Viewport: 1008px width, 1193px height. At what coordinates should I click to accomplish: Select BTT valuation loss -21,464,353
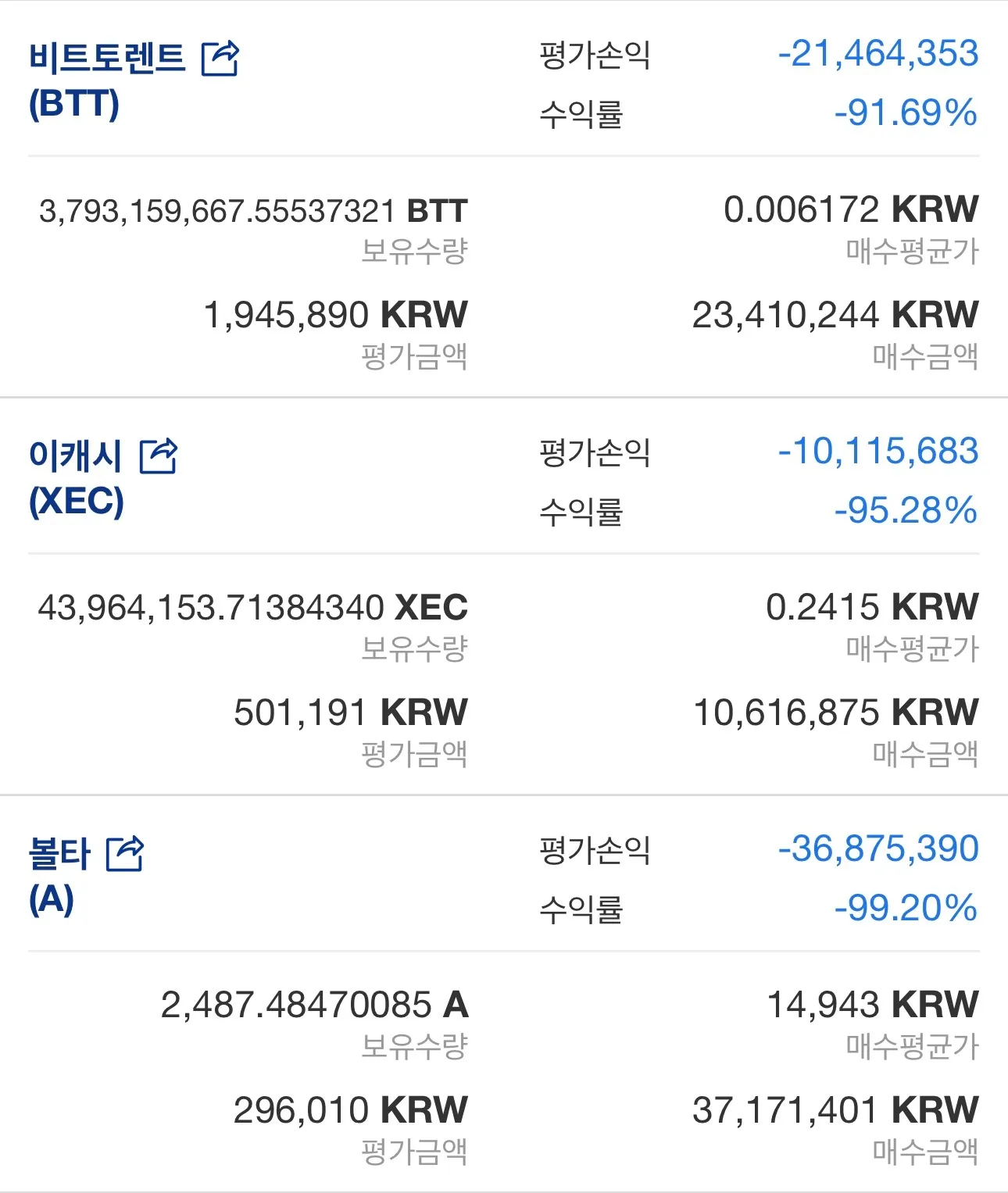pos(878,54)
